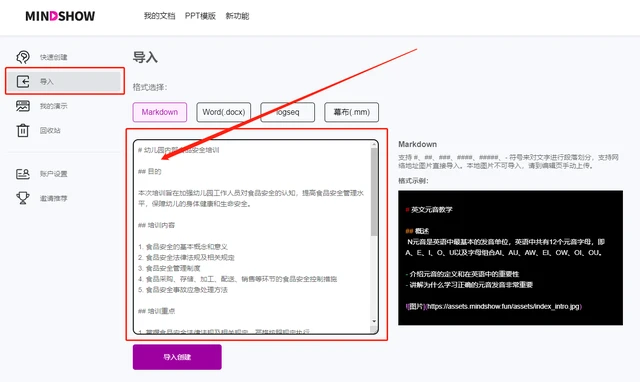This screenshot has width=640, height=382.
Task: Click the 账户设置 account card icon
Action: [x=23, y=174]
